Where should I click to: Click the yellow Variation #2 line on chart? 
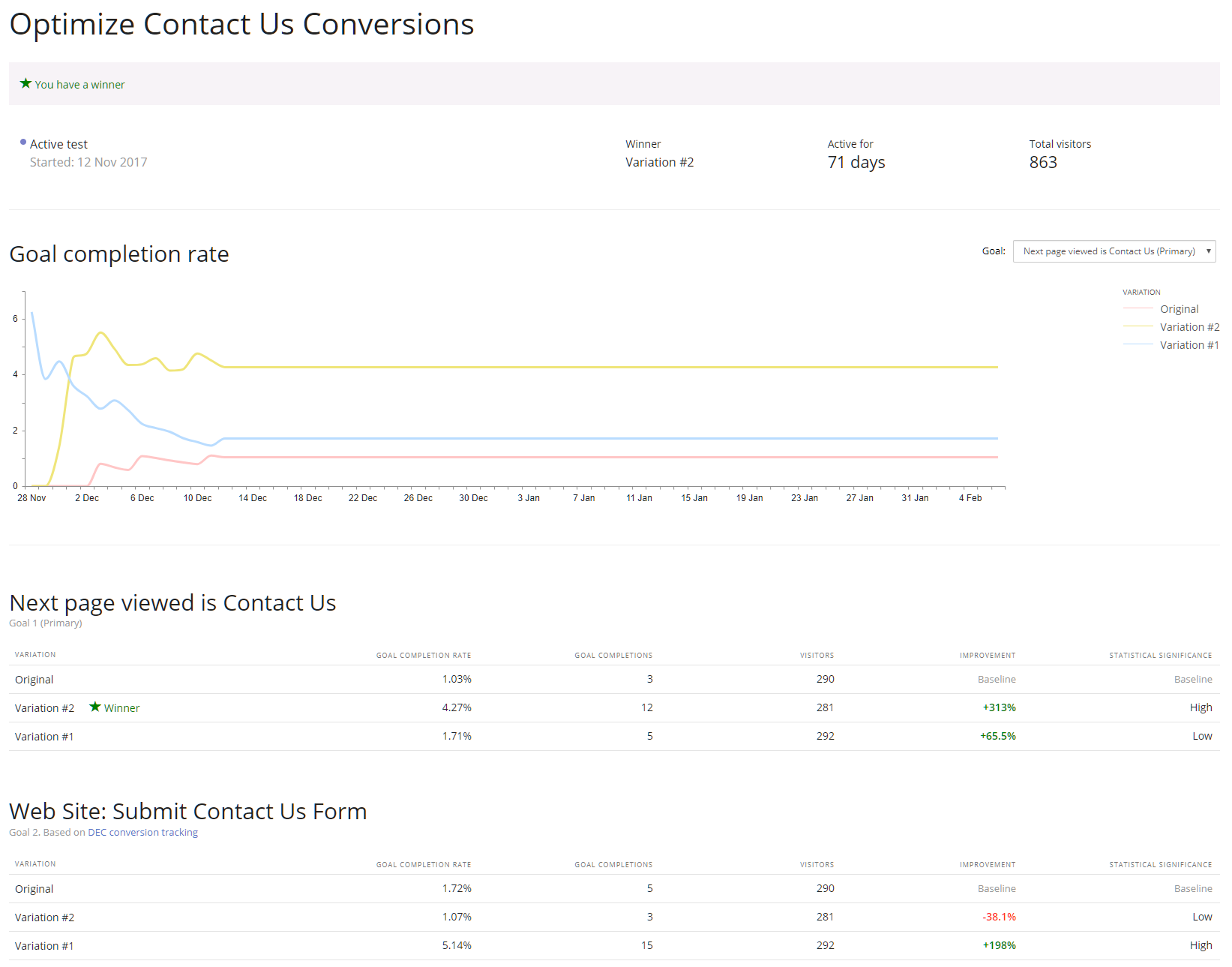pyautogui.click(x=600, y=367)
